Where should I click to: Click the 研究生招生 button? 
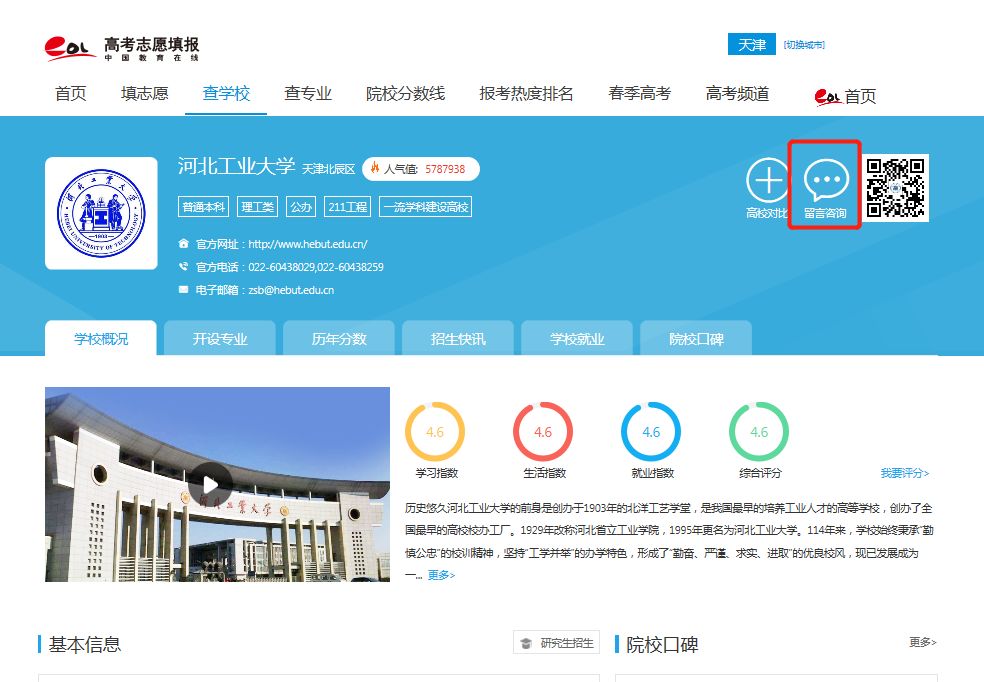[x=556, y=642]
